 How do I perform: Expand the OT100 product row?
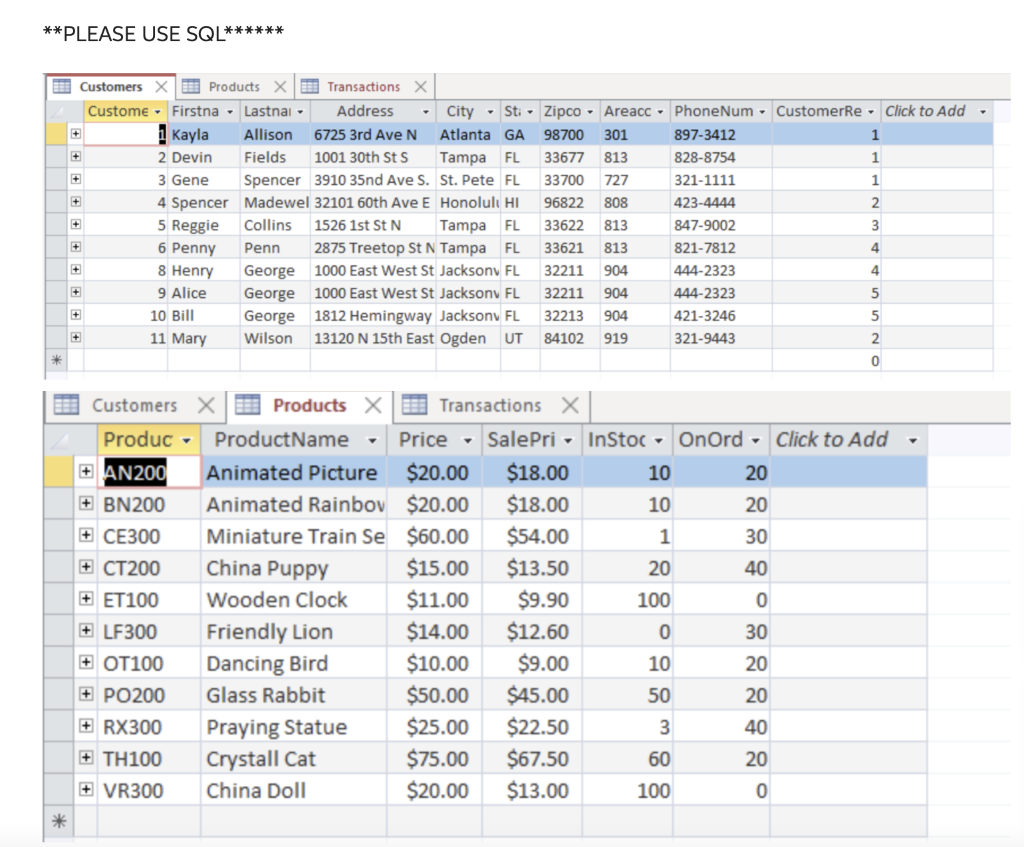86,662
